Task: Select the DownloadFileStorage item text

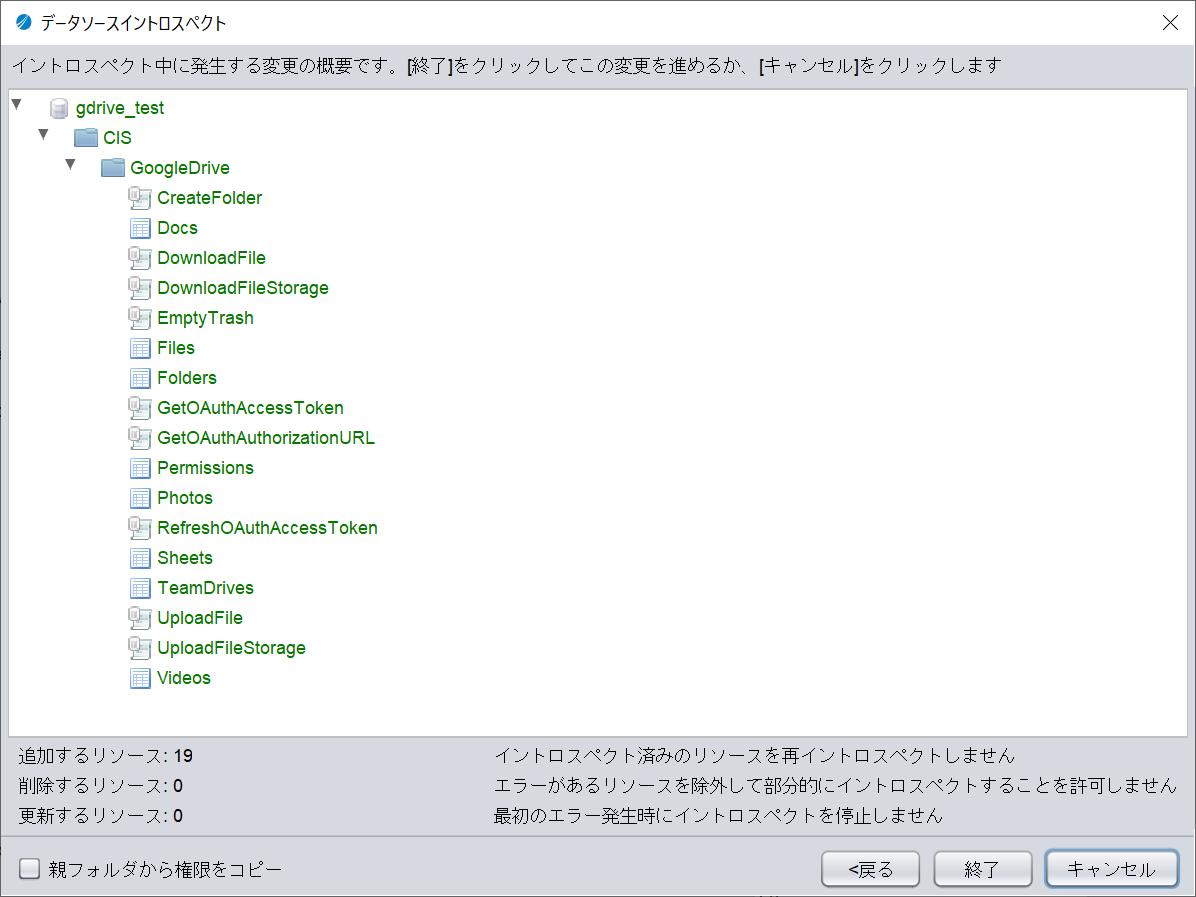Action: (243, 288)
